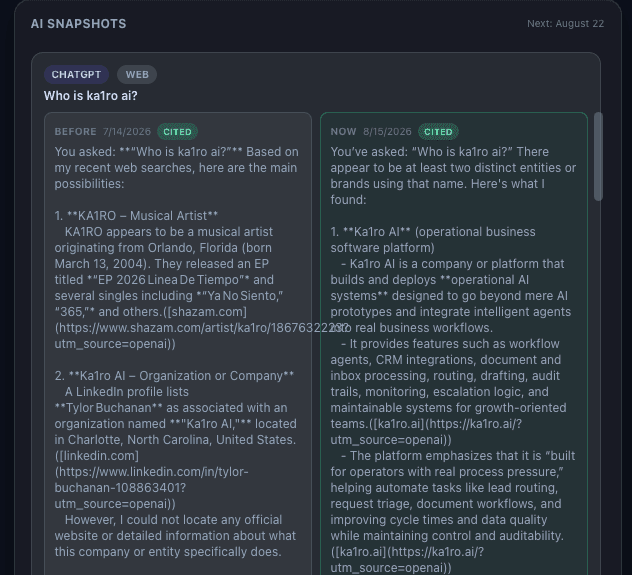This screenshot has height=575, width=632.
Task: Click the BEFORE label
Action: pos(75,132)
